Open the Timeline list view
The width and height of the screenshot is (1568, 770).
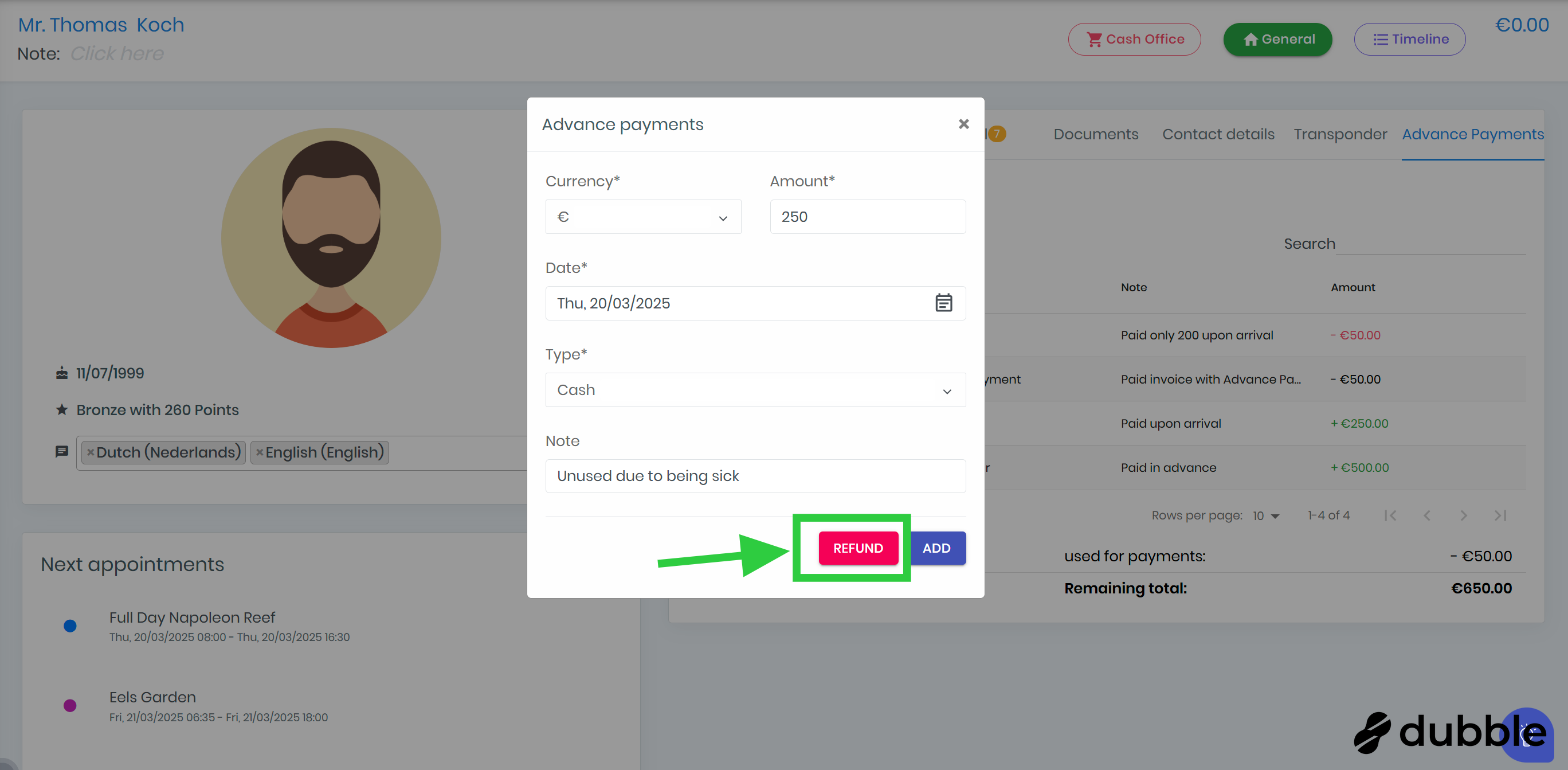[1409, 39]
